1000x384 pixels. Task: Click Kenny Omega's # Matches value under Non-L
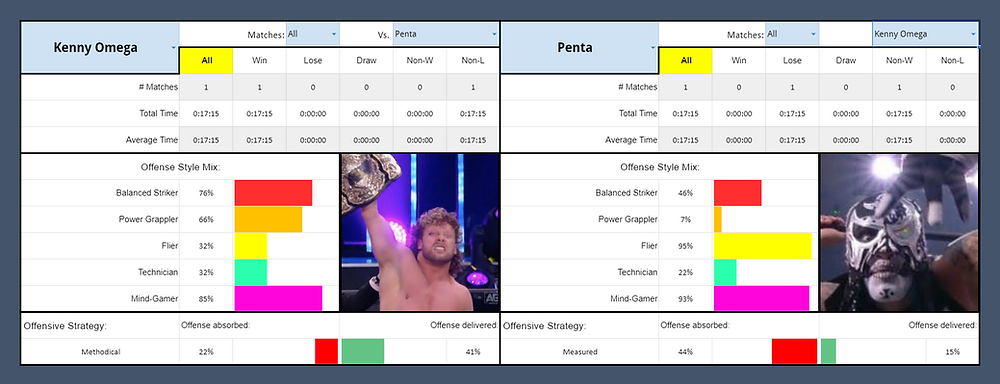[473, 87]
